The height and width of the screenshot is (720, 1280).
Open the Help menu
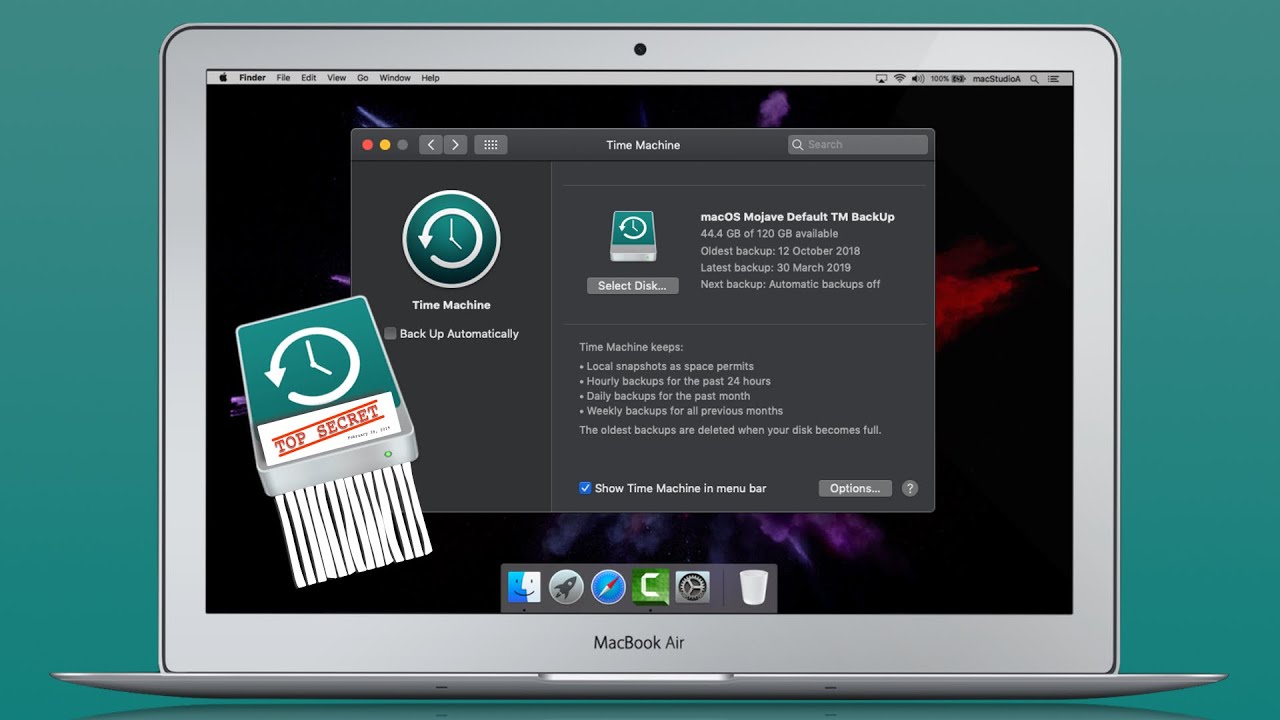point(430,78)
